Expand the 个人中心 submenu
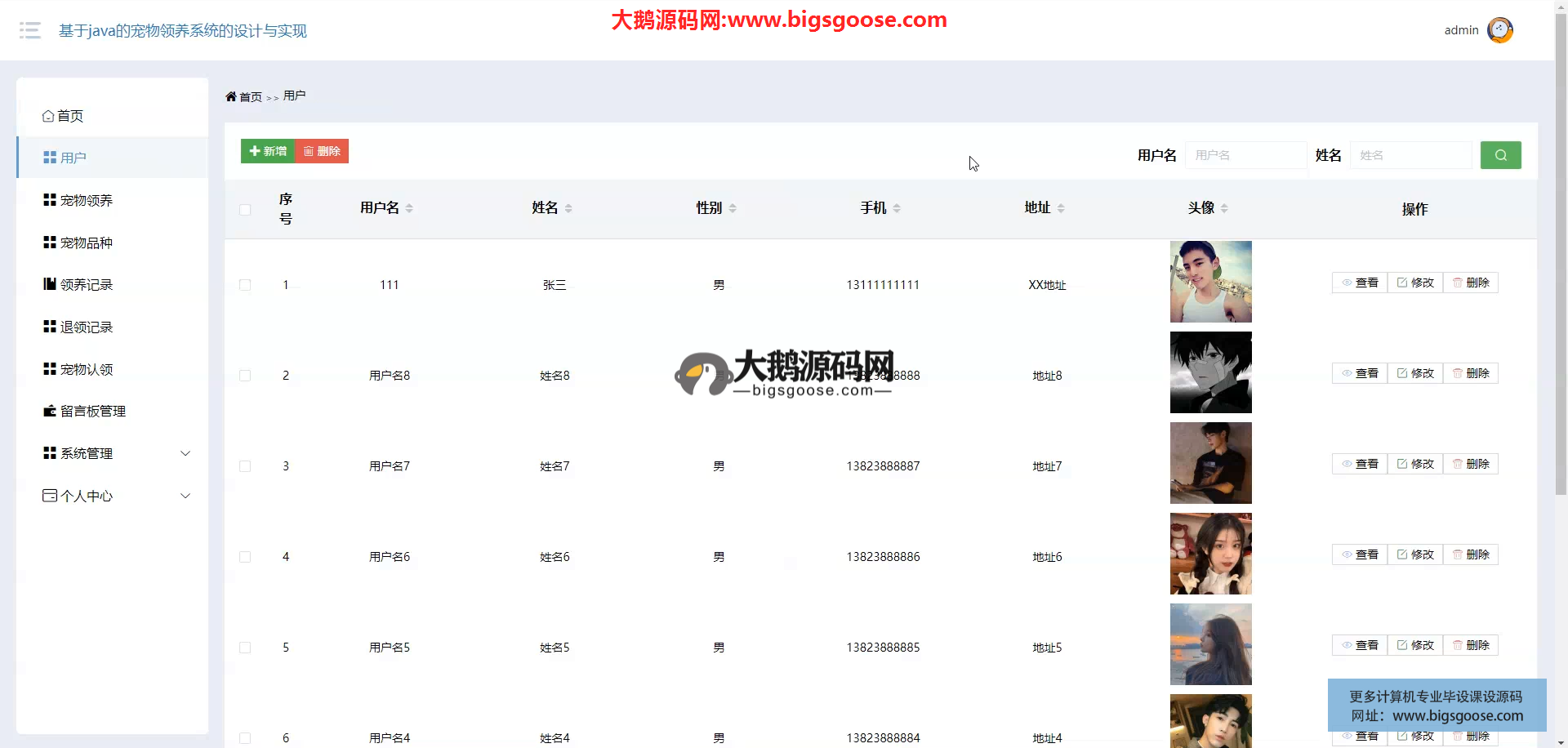This screenshot has width=1568, height=748. click(x=185, y=496)
